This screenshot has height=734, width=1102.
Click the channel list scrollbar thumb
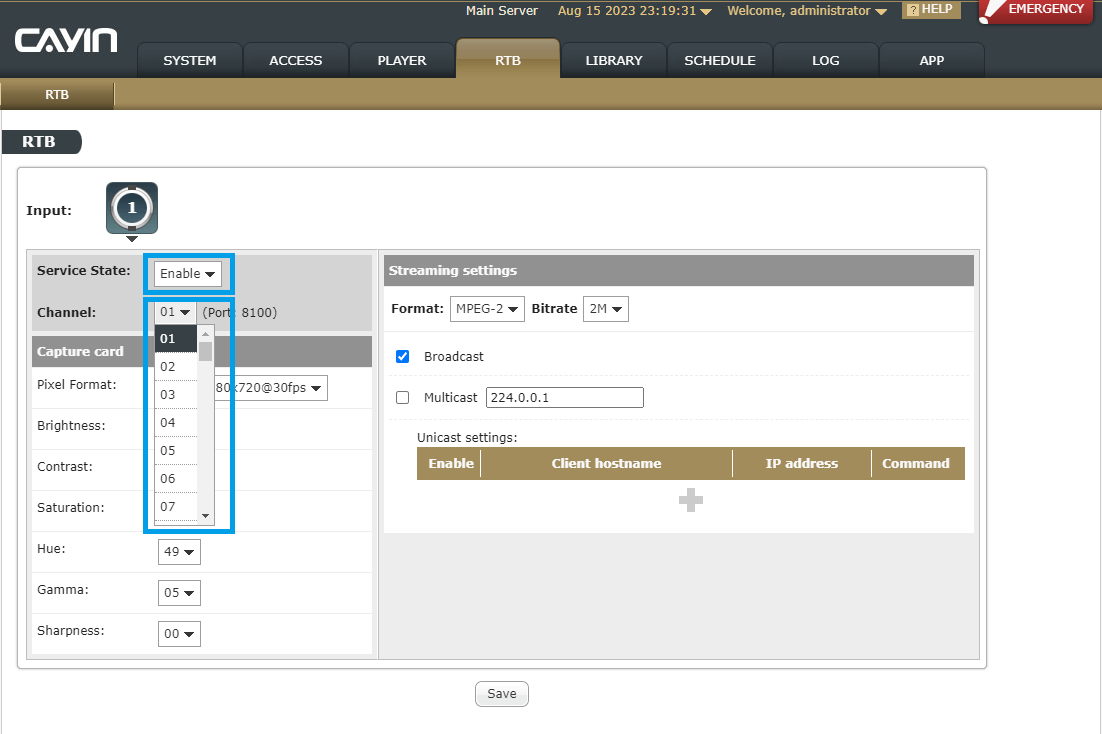point(205,351)
